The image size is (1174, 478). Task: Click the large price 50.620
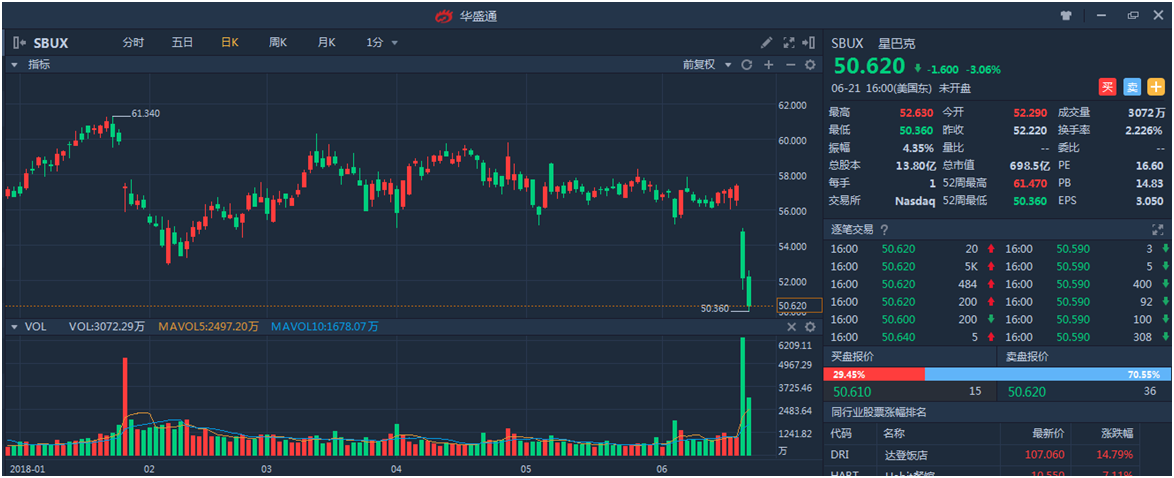pyautogui.click(x=869, y=66)
